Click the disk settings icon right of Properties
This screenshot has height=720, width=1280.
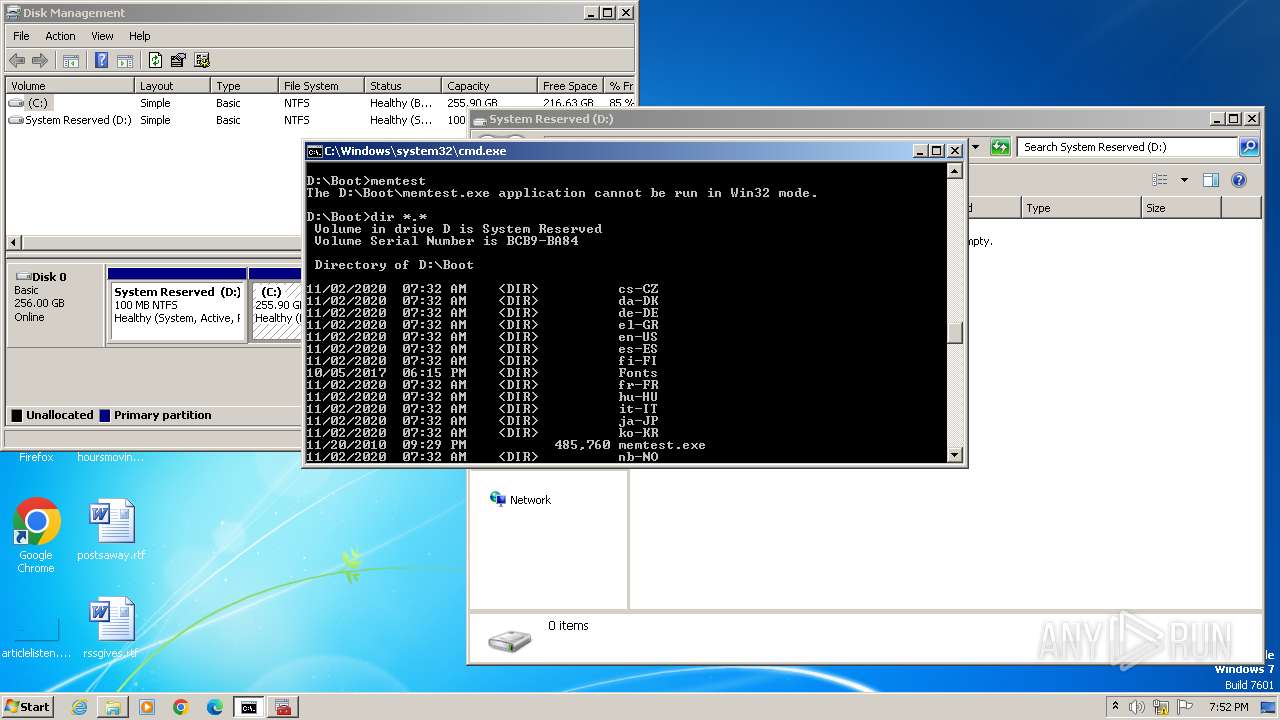(202, 61)
